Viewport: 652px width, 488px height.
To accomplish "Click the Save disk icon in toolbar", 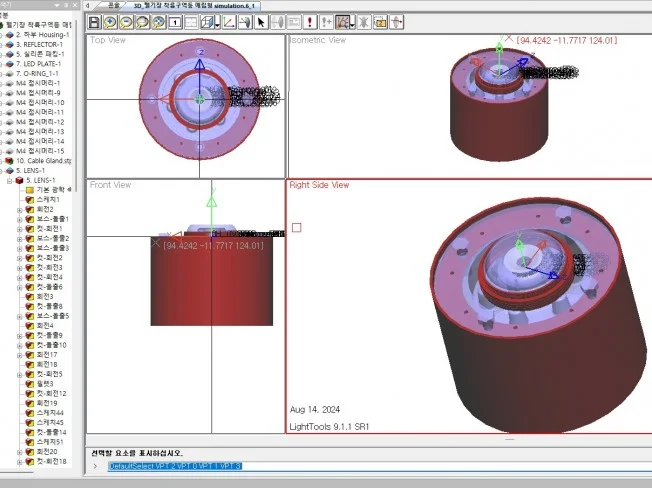I will [x=95, y=21].
